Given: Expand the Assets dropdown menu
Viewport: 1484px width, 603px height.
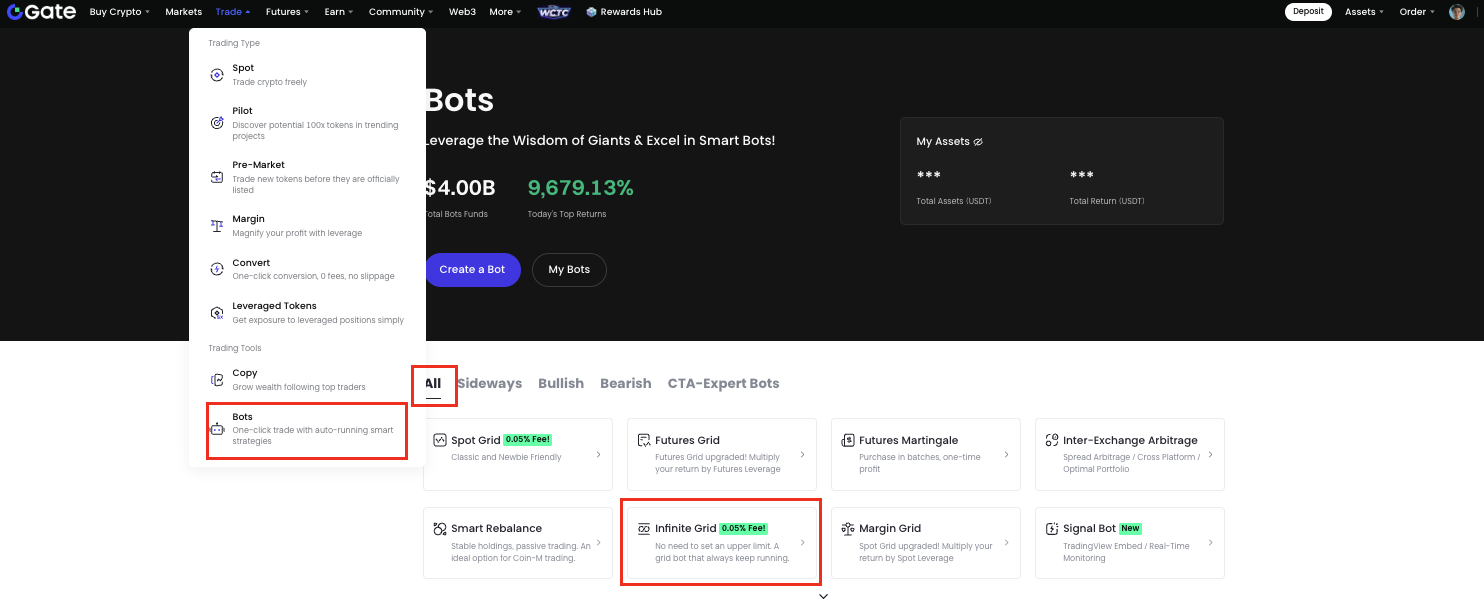Looking at the screenshot, I should (1364, 12).
